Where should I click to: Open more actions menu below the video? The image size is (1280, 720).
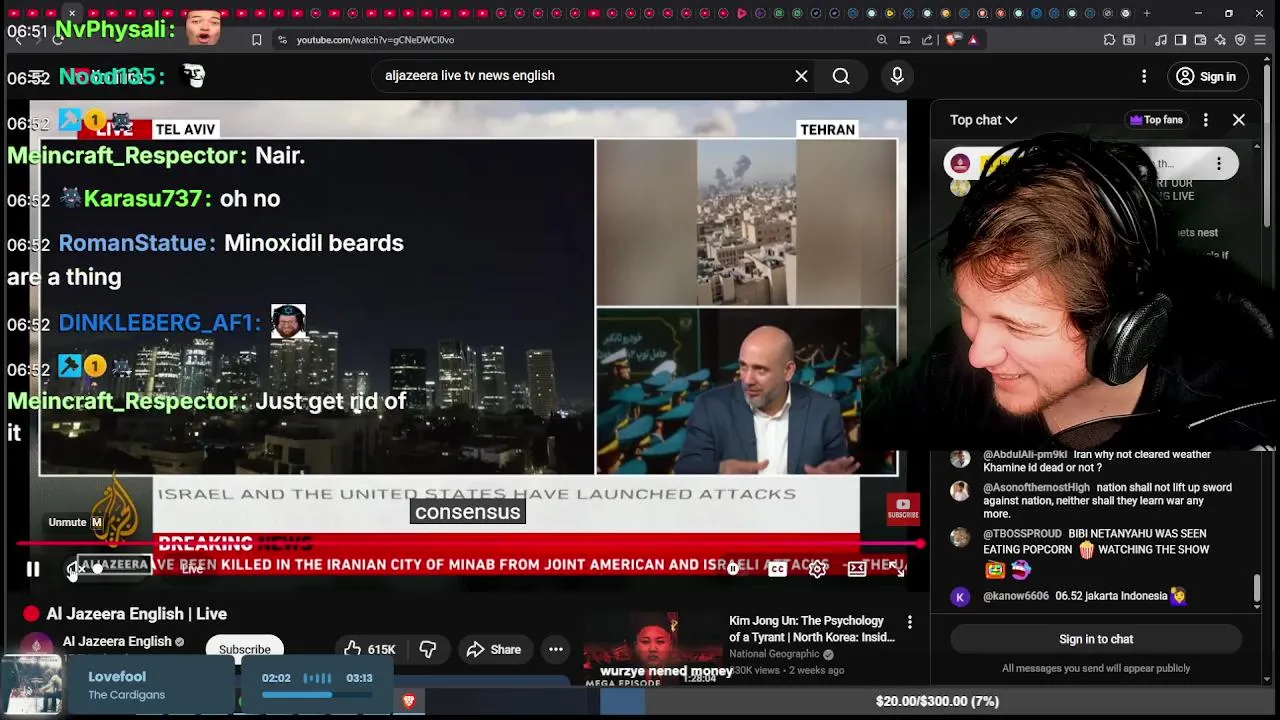(x=556, y=649)
